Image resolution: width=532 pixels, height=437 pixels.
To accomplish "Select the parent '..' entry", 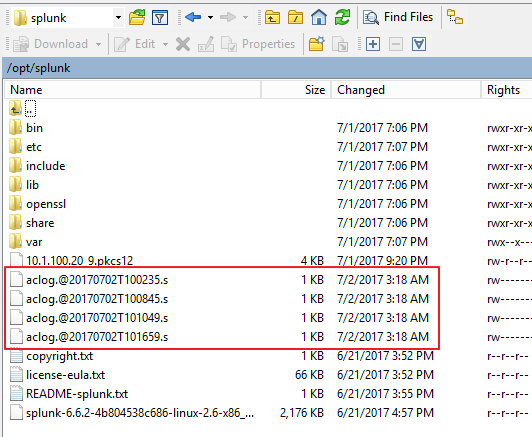I will tap(30, 109).
